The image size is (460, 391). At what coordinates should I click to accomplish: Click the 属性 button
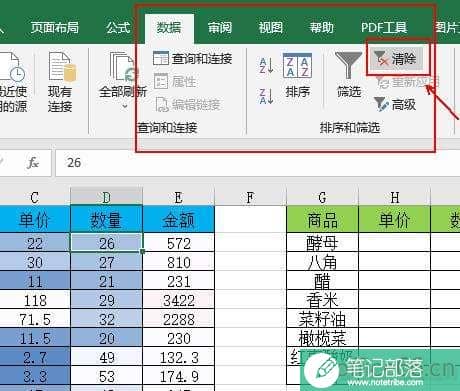175,81
